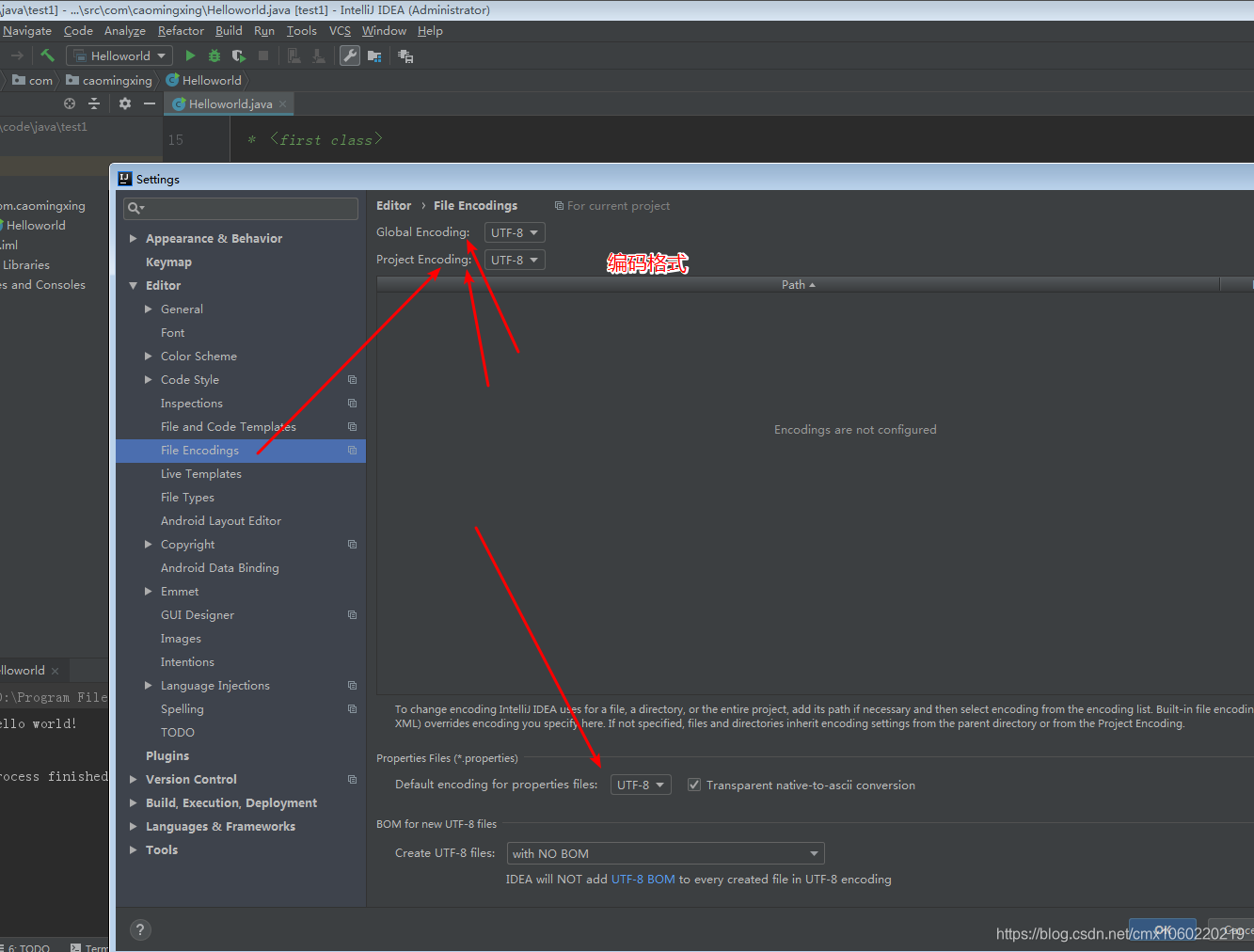Close the Helloworld run tab in bottom panel
Image resolution: width=1254 pixels, height=952 pixels.
56,671
